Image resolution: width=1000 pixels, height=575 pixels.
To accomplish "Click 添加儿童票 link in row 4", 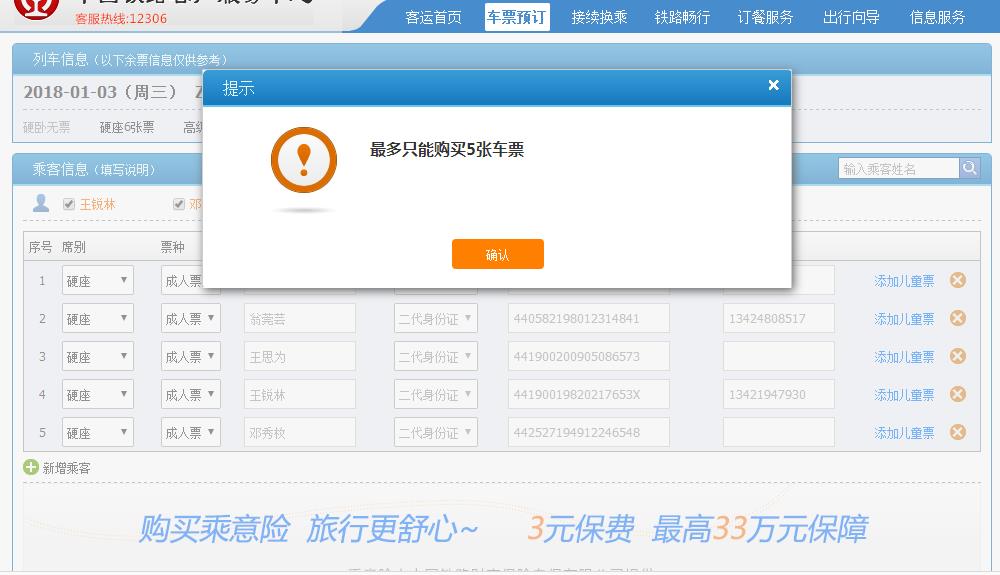I will coord(904,395).
